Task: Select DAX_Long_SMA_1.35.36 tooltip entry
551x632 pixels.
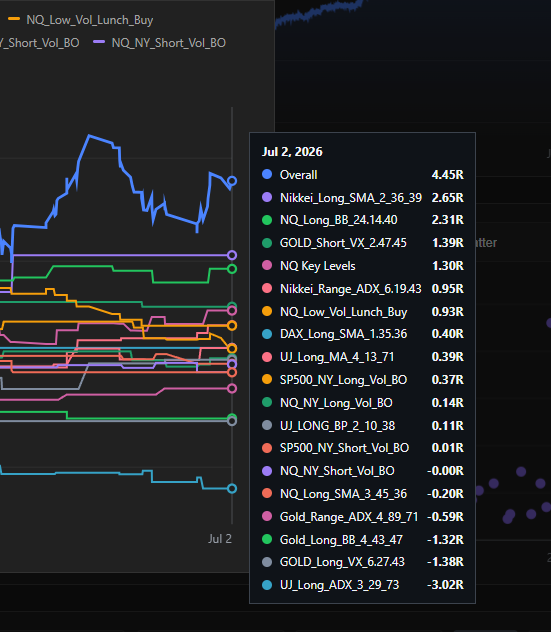Action: [343, 334]
